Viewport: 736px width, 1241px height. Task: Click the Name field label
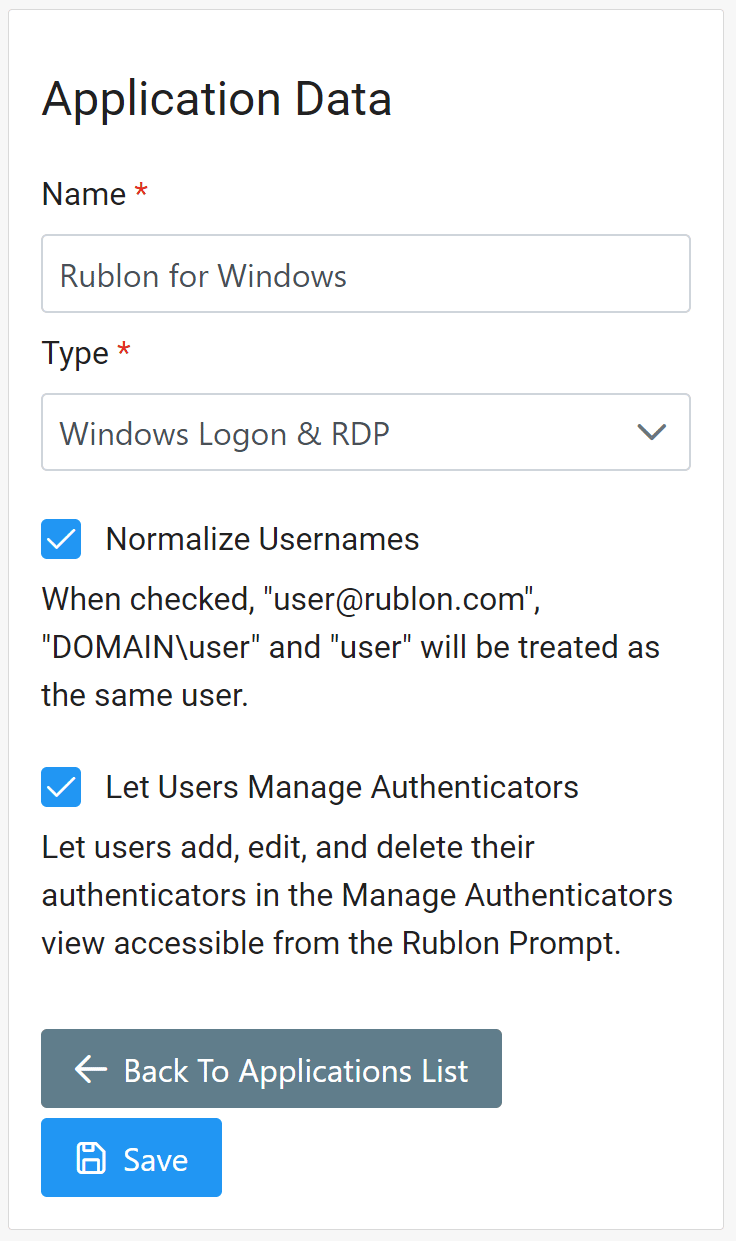point(84,193)
